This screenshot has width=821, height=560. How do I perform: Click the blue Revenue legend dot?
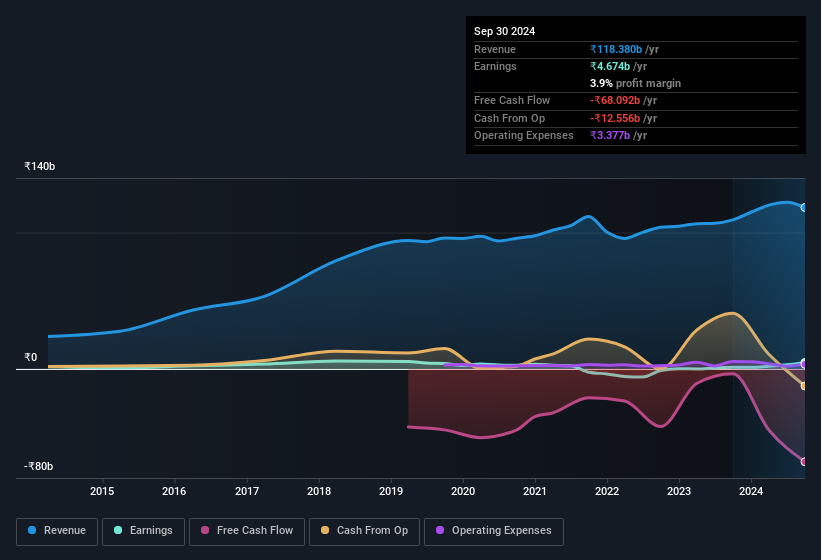[x=33, y=531]
